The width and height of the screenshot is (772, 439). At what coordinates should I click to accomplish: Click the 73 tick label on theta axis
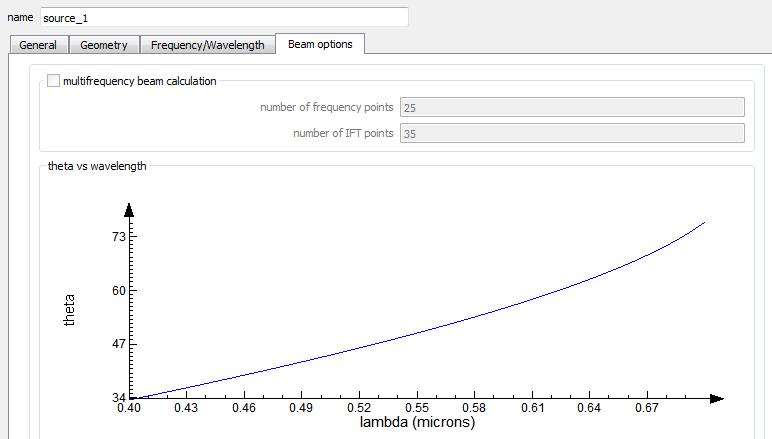[119, 237]
